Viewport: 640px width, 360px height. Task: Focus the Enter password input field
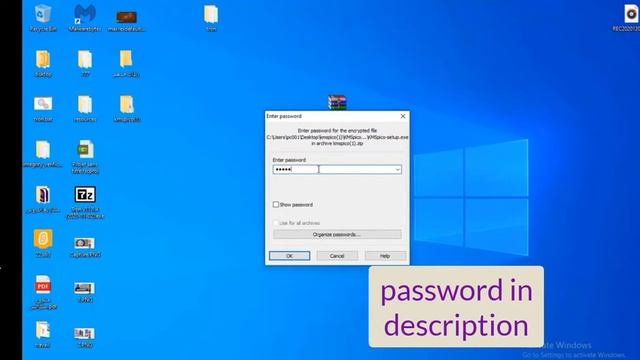pos(337,169)
